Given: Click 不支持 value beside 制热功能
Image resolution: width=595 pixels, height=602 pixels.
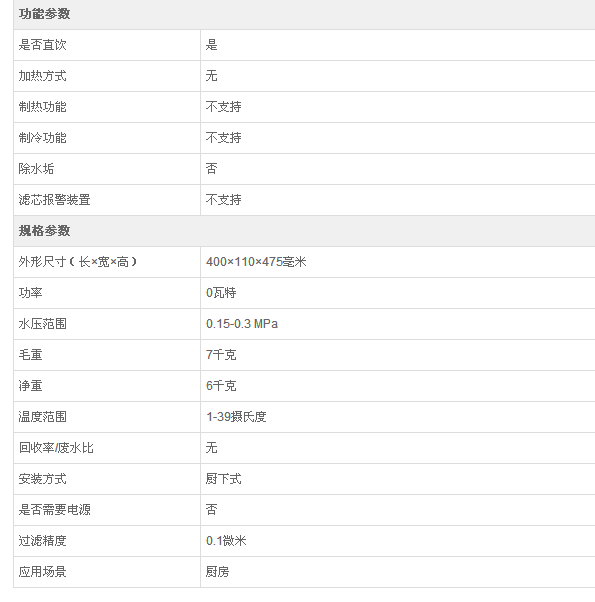Looking at the screenshot, I should [x=223, y=107].
